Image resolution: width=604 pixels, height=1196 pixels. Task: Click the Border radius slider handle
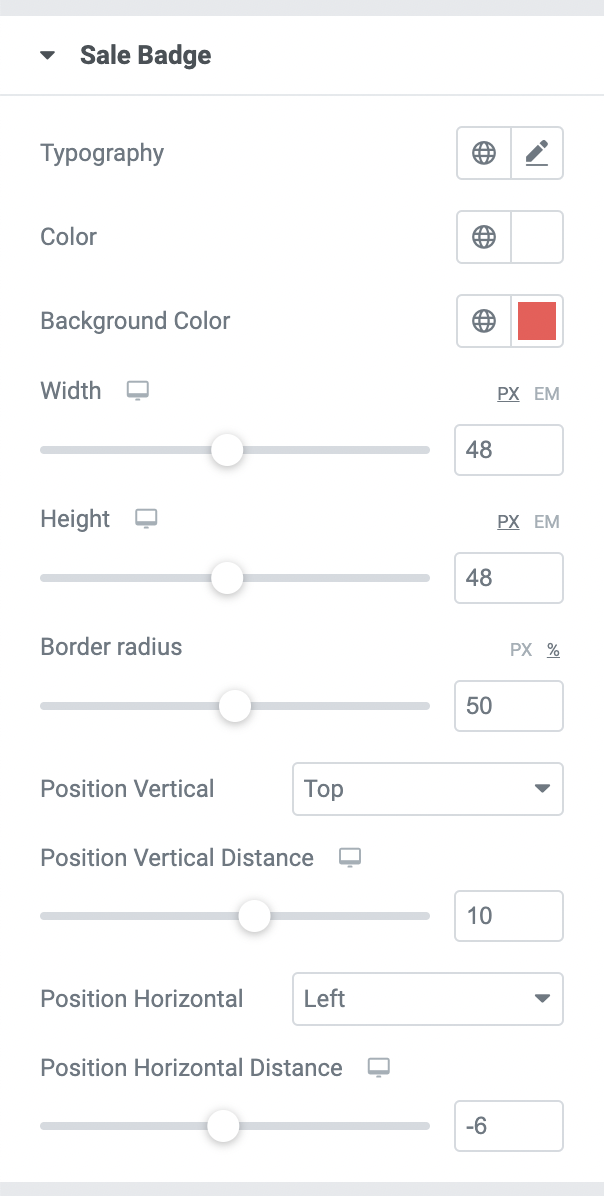[x=235, y=706]
